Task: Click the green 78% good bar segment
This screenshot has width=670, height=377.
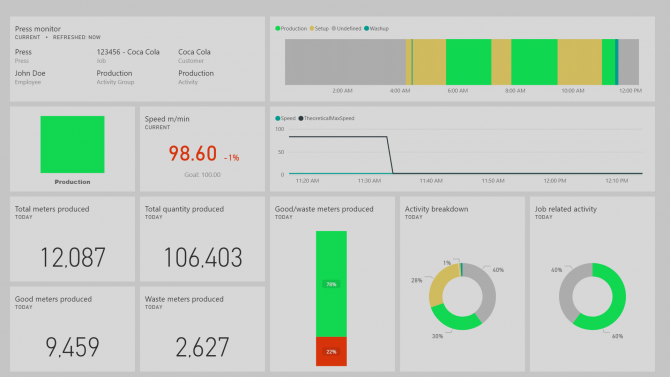Action: [x=331, y=284]
